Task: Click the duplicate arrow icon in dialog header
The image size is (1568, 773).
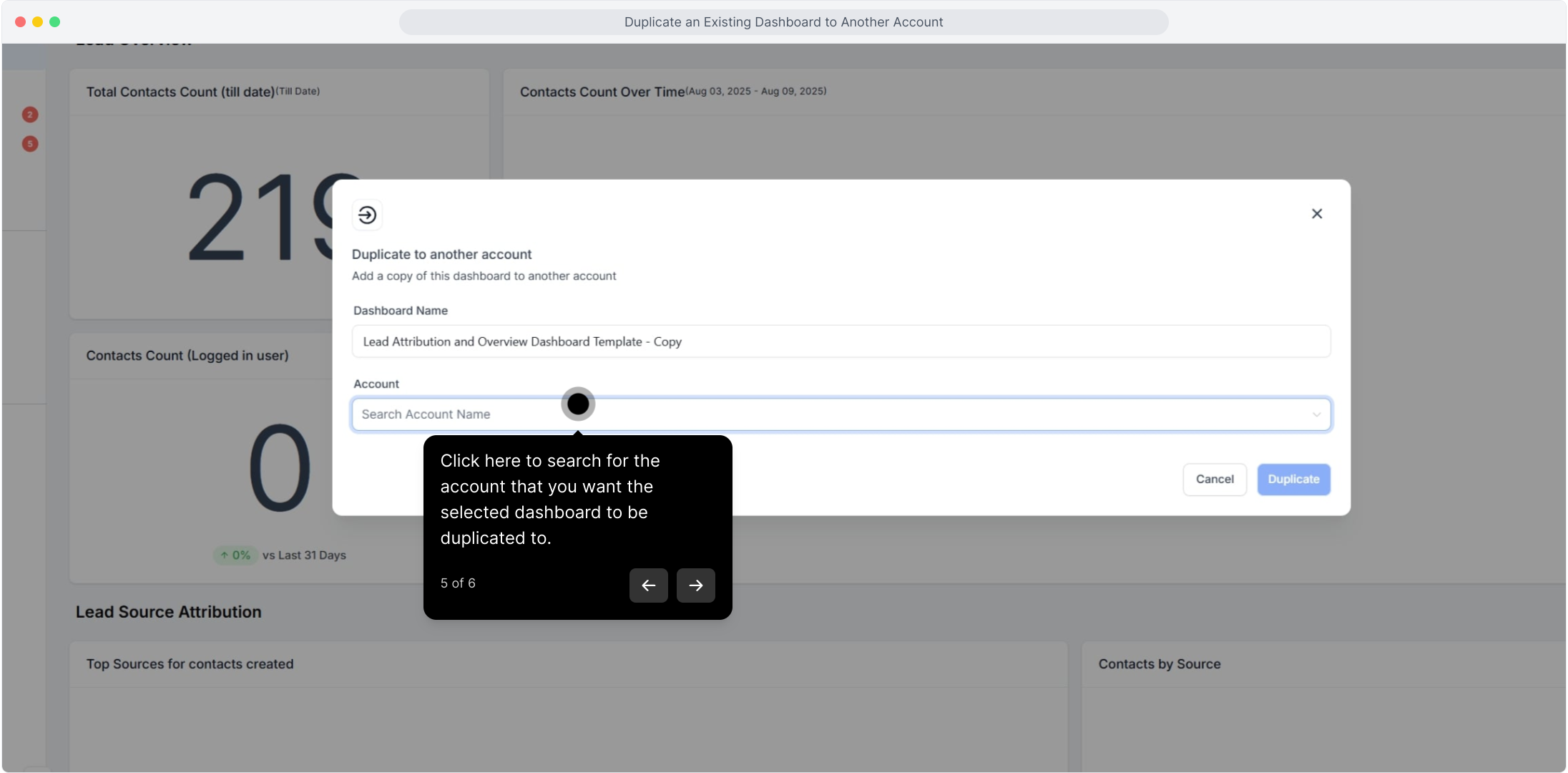Action: click(x=367, y=215)
